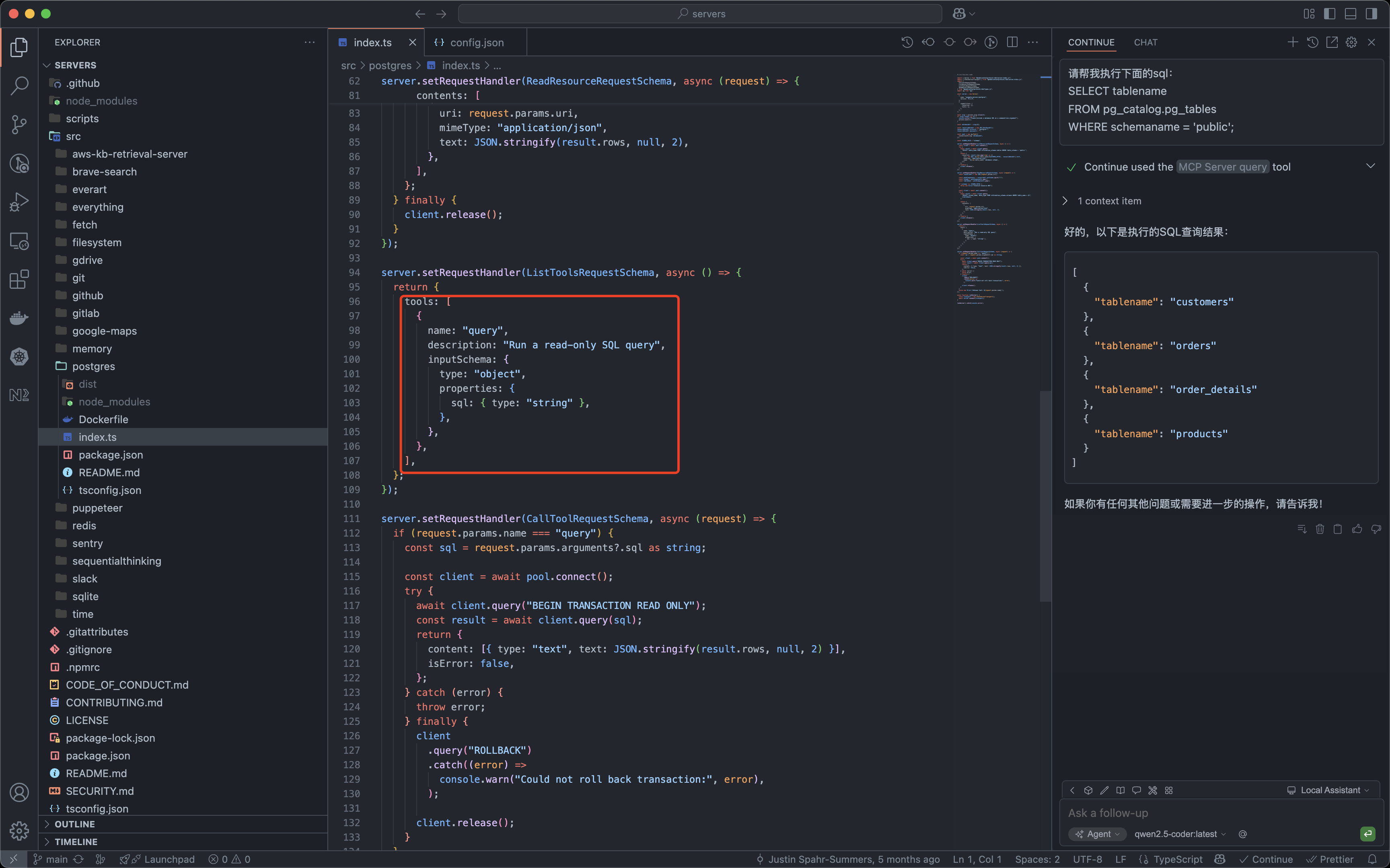This screenshot has width=1390, height=868.
Task: Open the Local Assistant dropdown
Action: tap(1328, 790)
